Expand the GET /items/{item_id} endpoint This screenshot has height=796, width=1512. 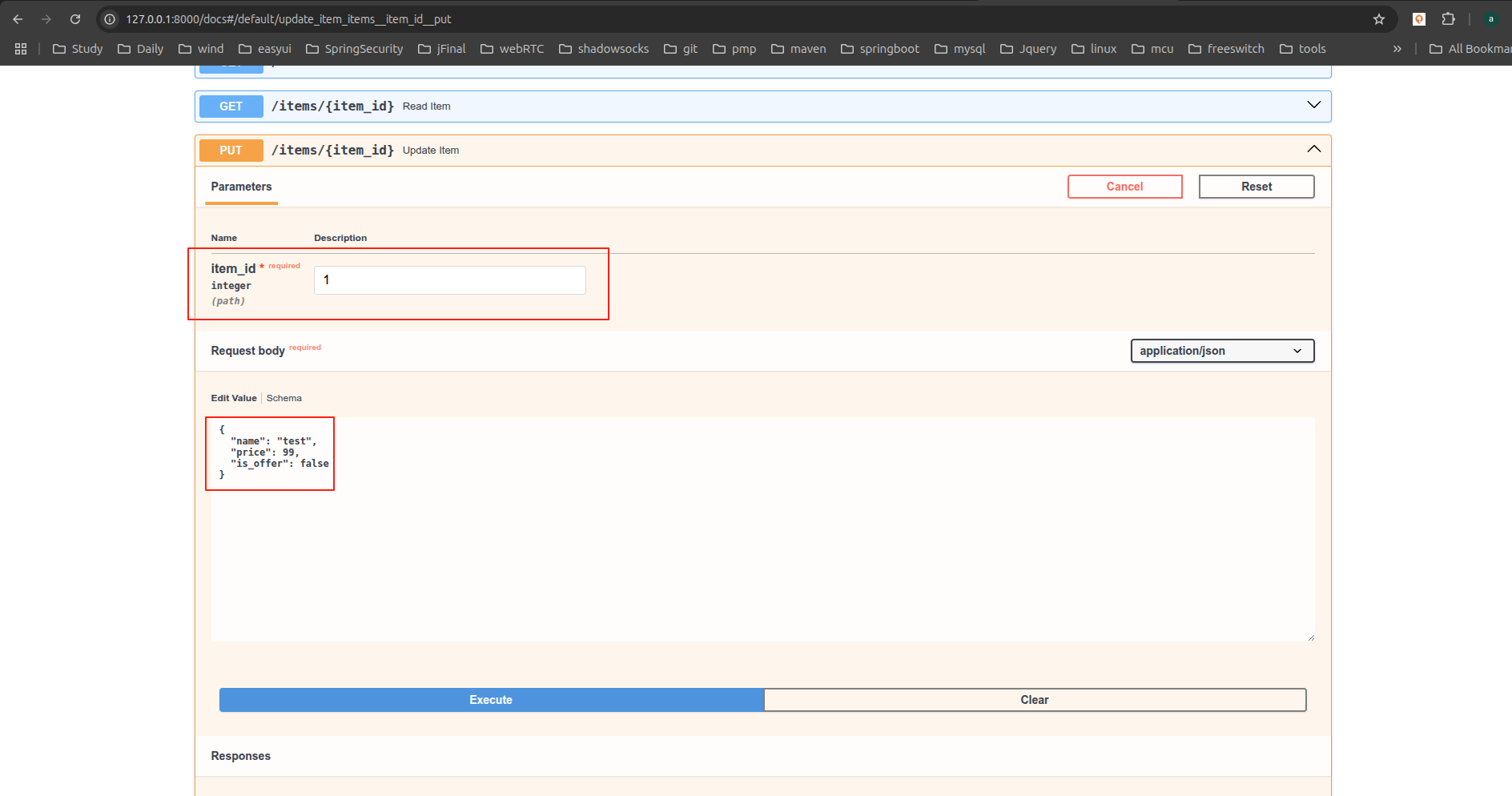[x=1313, y=106]
